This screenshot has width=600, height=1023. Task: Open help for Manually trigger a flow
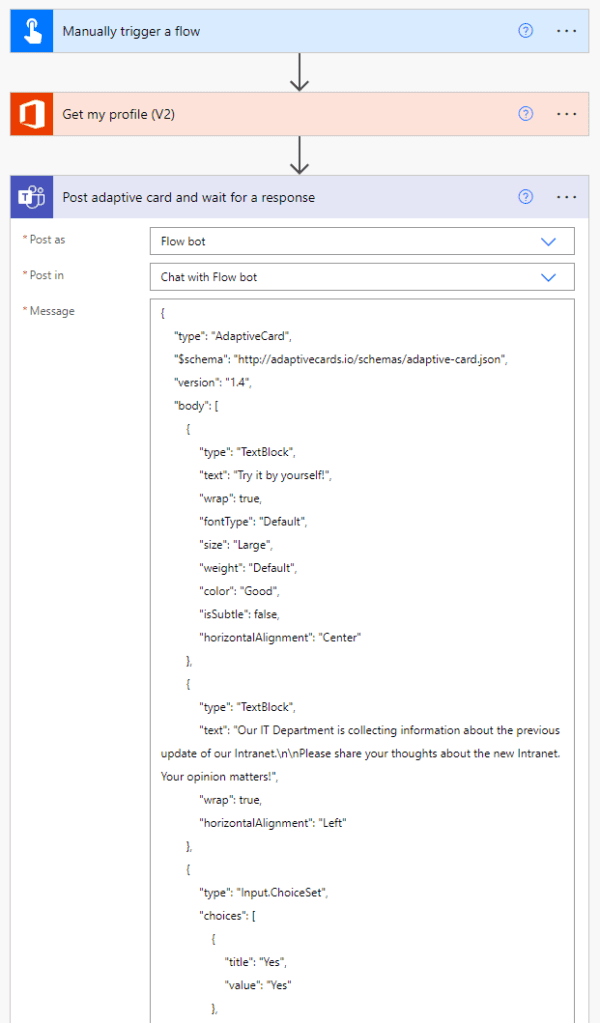[x=526, y=31]
